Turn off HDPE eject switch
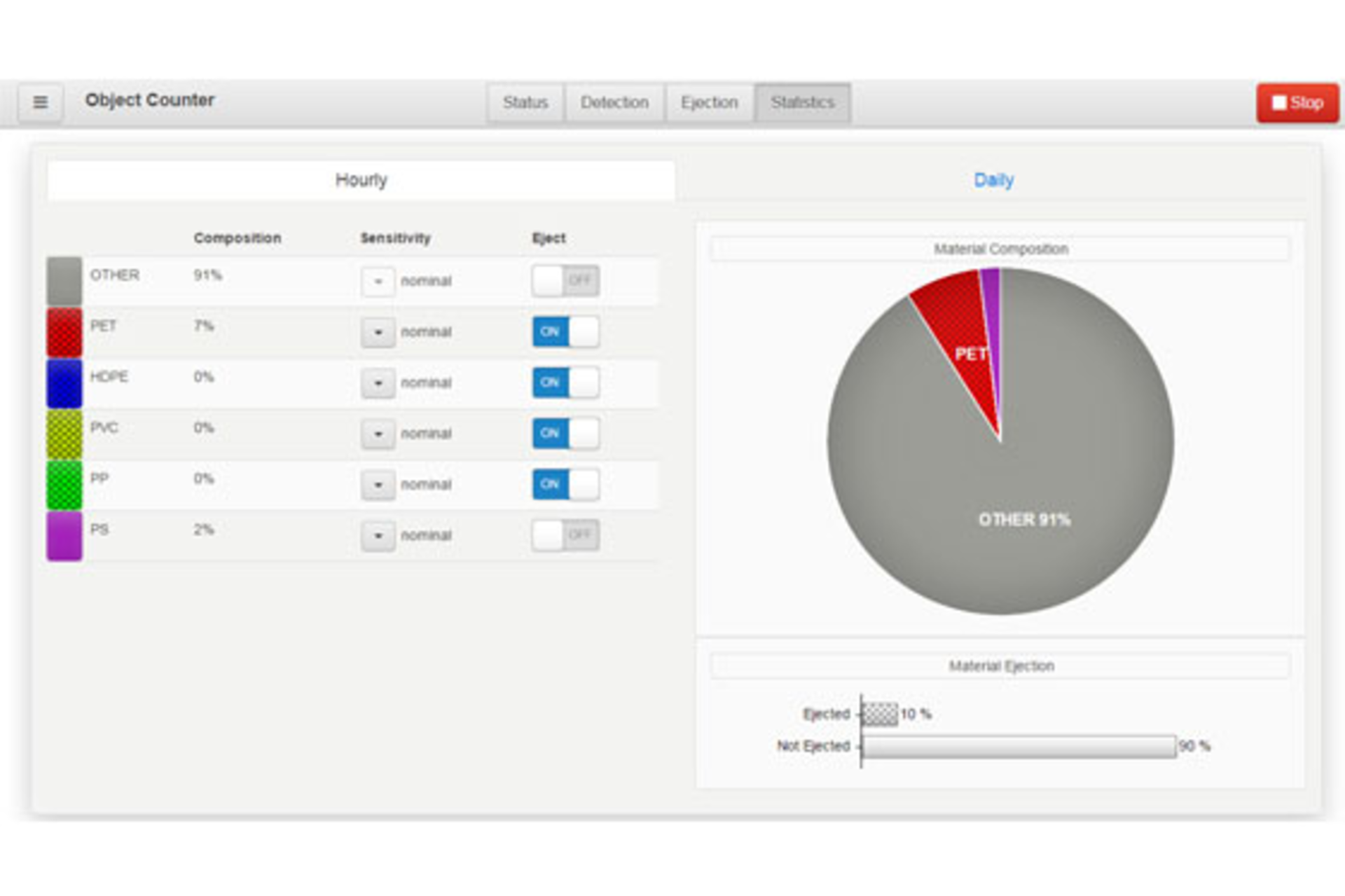1345x896 pixels. click(565, 382)
